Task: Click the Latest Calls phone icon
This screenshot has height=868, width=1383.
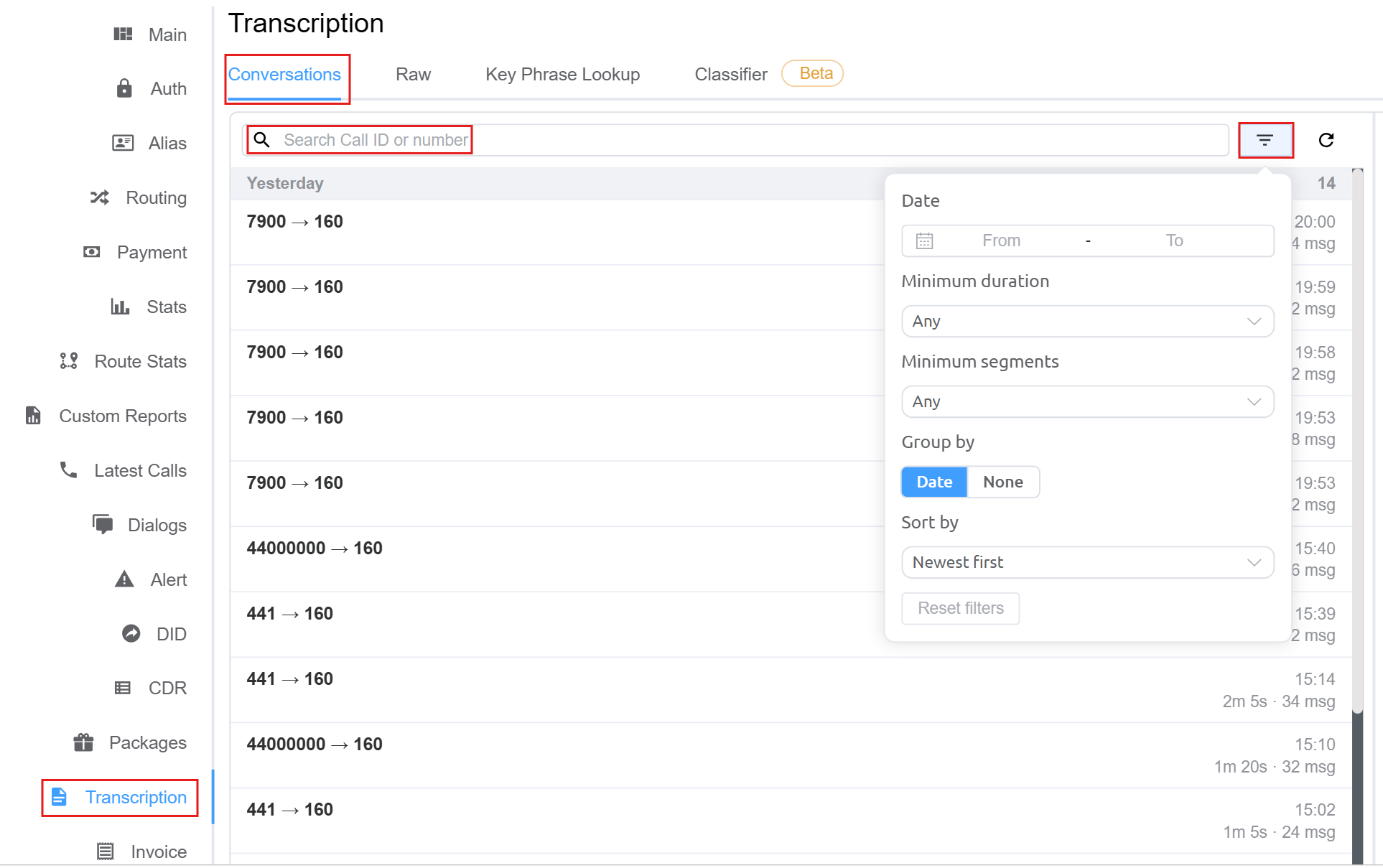Action: pyautogui.click(x=68, y=470)
